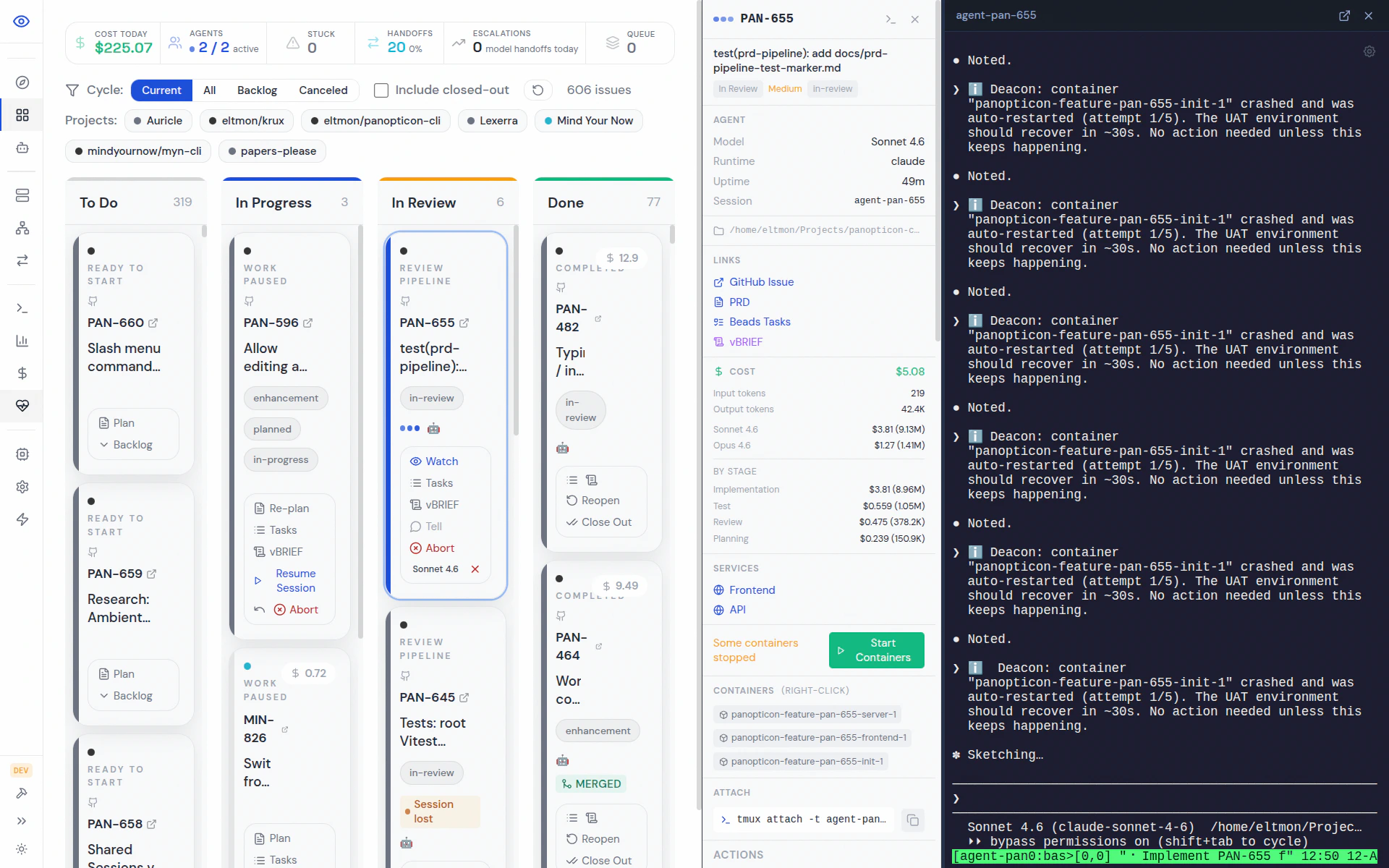1389x868 pixels.
Task: Click panopticon-feature-pan-655-server-1 container chip
Action: (807, 715)
